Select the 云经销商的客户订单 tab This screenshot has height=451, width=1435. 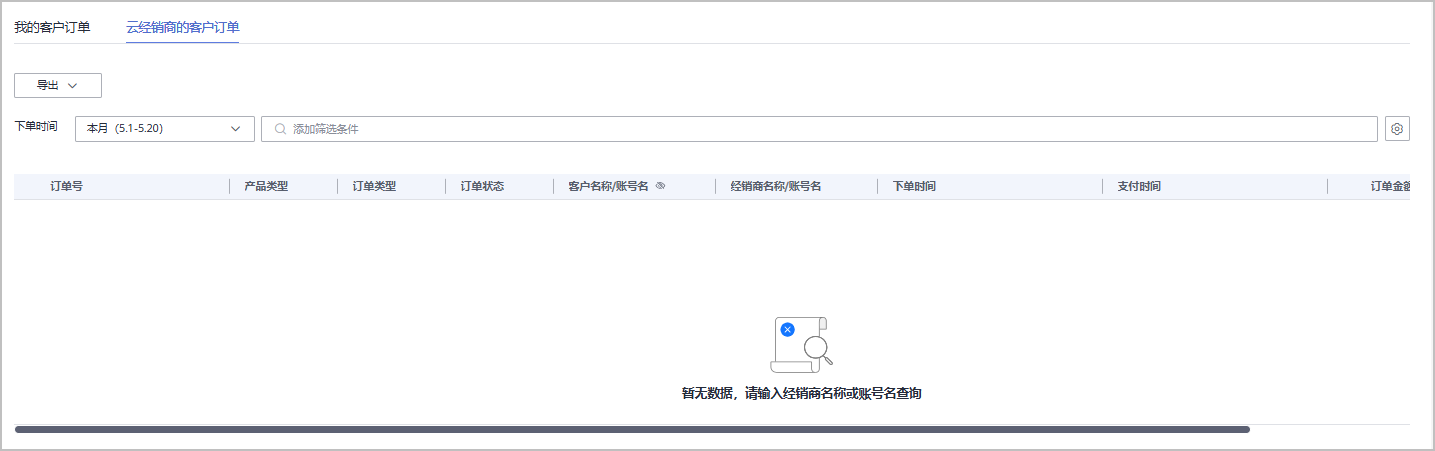pyautogui.click(x=182, y=27)
